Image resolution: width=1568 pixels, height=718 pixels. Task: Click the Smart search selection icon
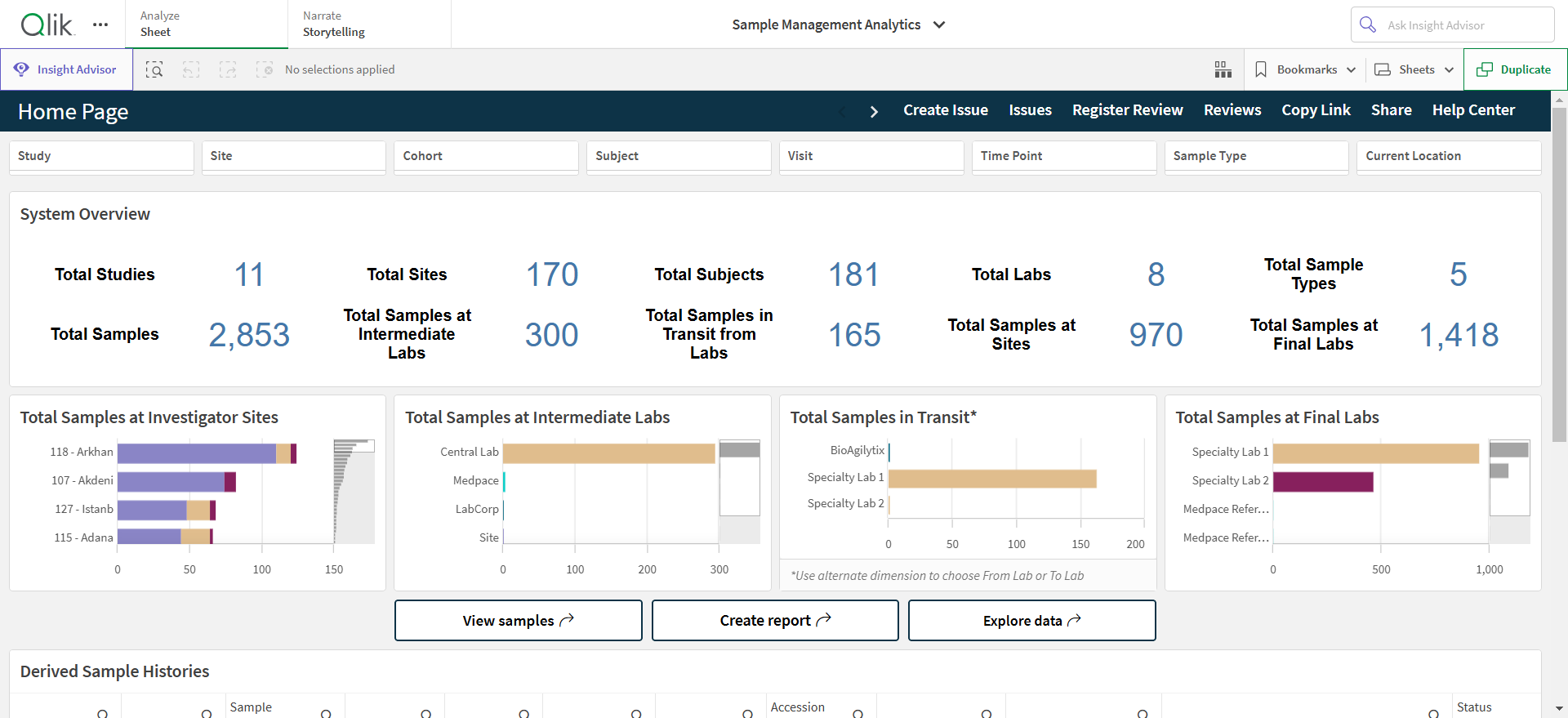pos(154,69)
